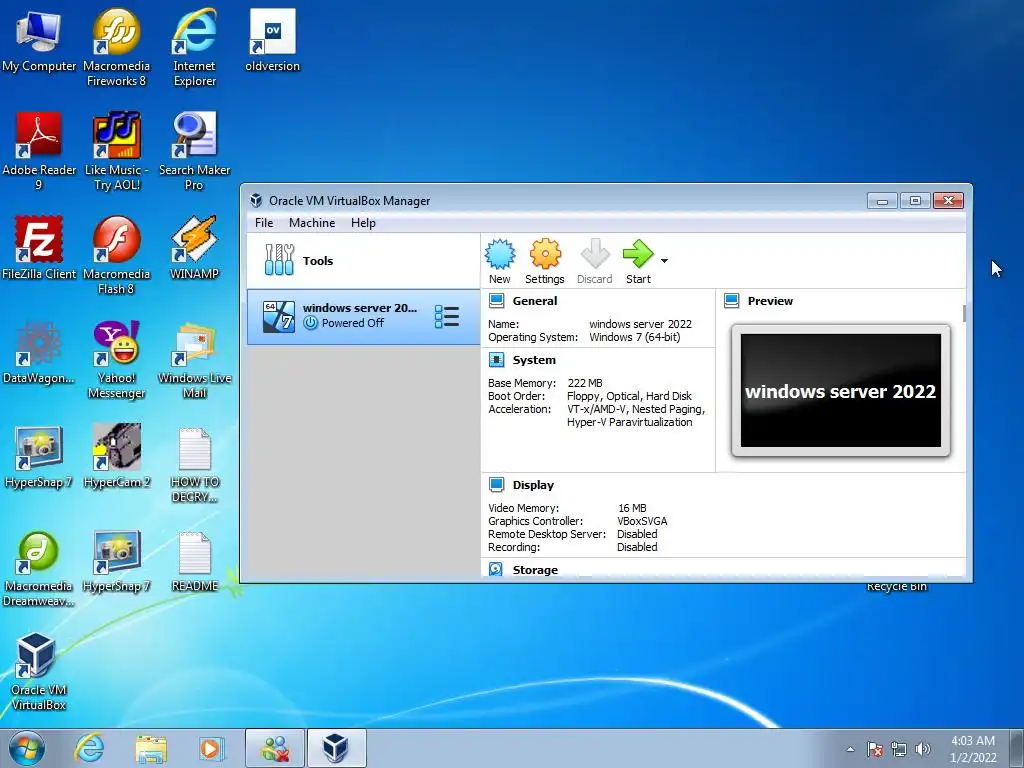Select Adobe Reader 9 desktop icon
Screen dimensions: 1024x768
pyautogui.click(x=39, y=153)
